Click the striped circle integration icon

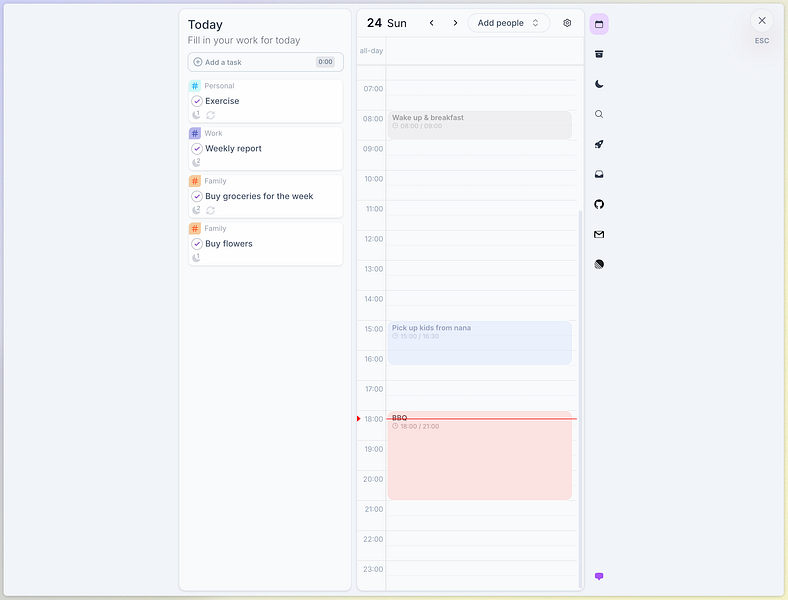pos(599,264)
